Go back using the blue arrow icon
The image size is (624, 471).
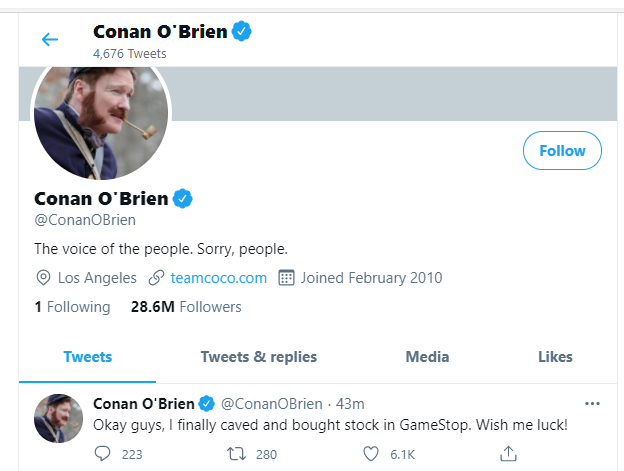click(50, 39)
